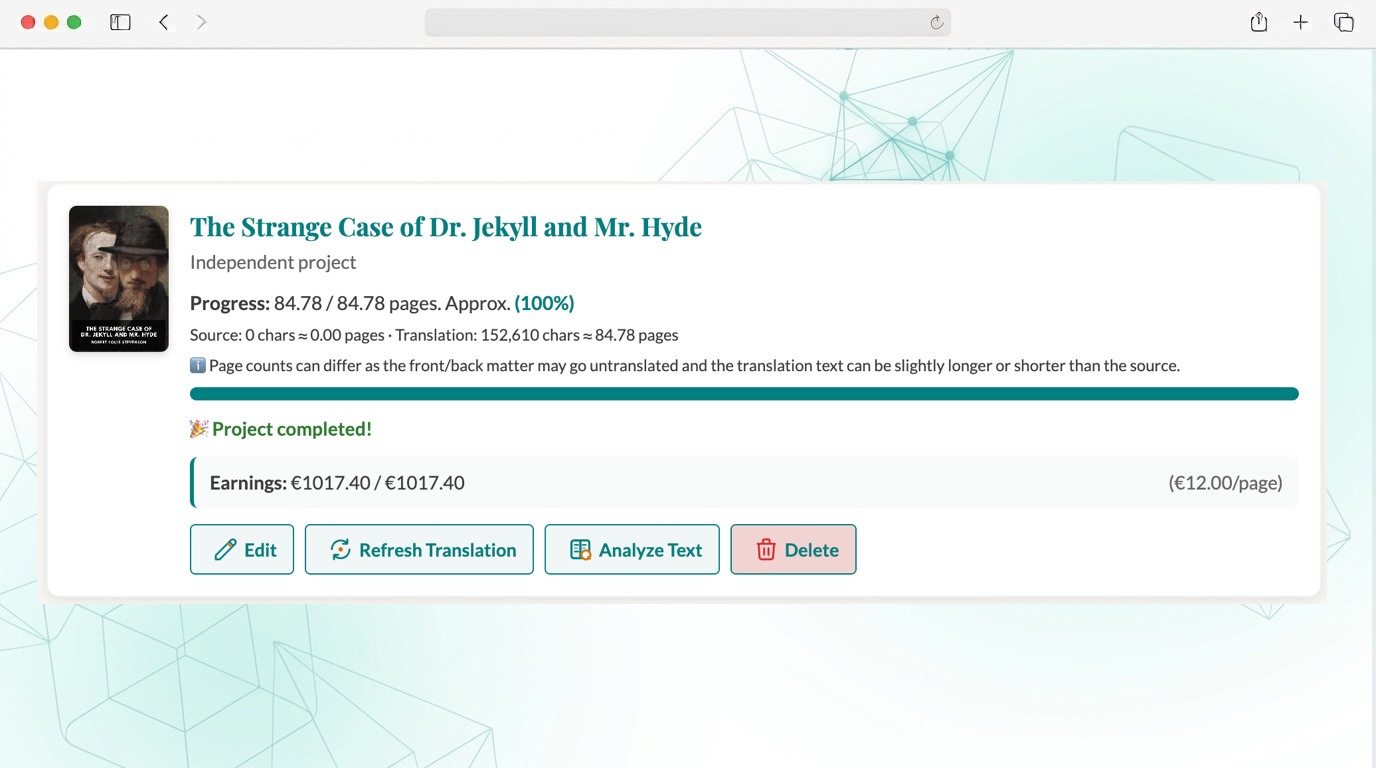Image resolution: width=1376 pixels, height=768 pixels.
Task: Click the page counts info note
Action: coord(685,366)
